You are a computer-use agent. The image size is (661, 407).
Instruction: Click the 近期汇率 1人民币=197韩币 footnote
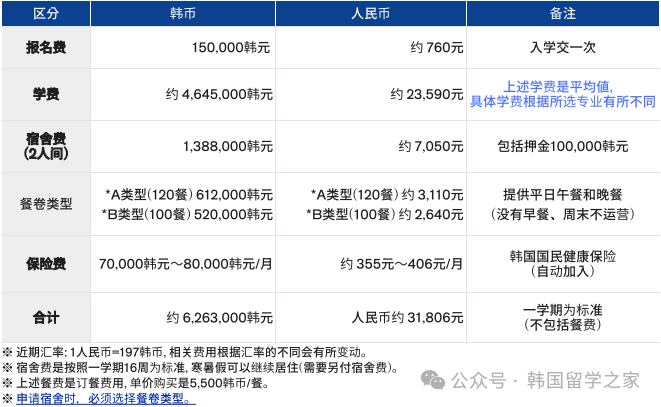tap(185, 352)
